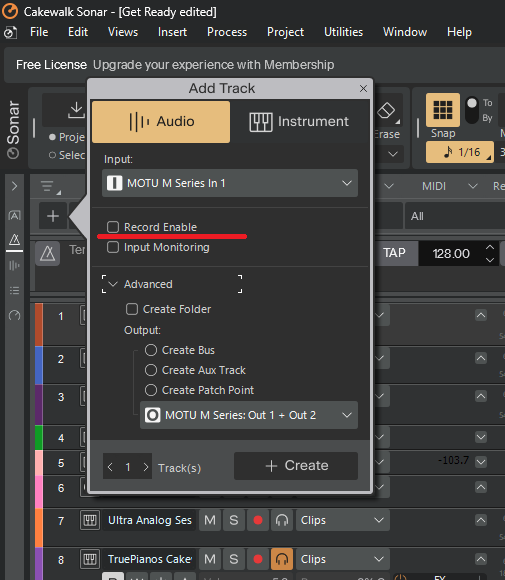Open the 1/16 snap resolution selector

pyautogui.click(x=460, y=152)
